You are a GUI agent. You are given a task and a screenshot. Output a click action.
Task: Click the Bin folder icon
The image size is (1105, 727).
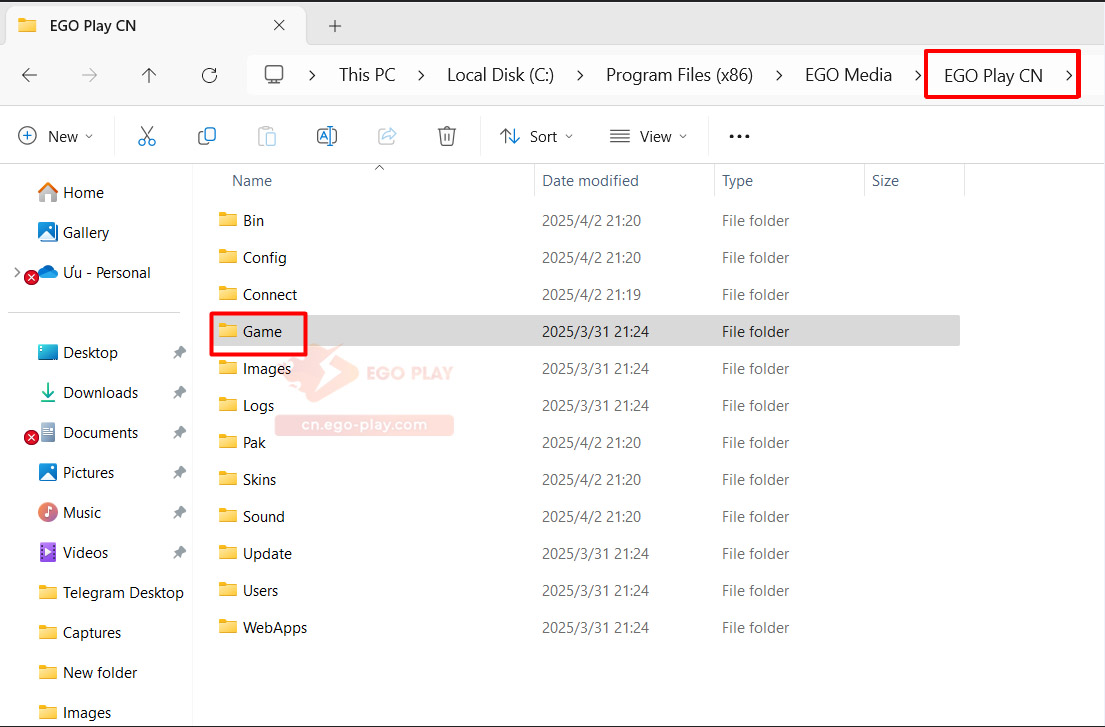tap(228, 220)
